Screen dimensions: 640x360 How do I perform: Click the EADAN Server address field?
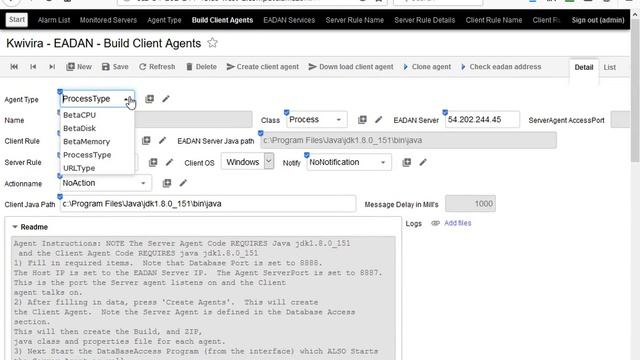[482, 120]
